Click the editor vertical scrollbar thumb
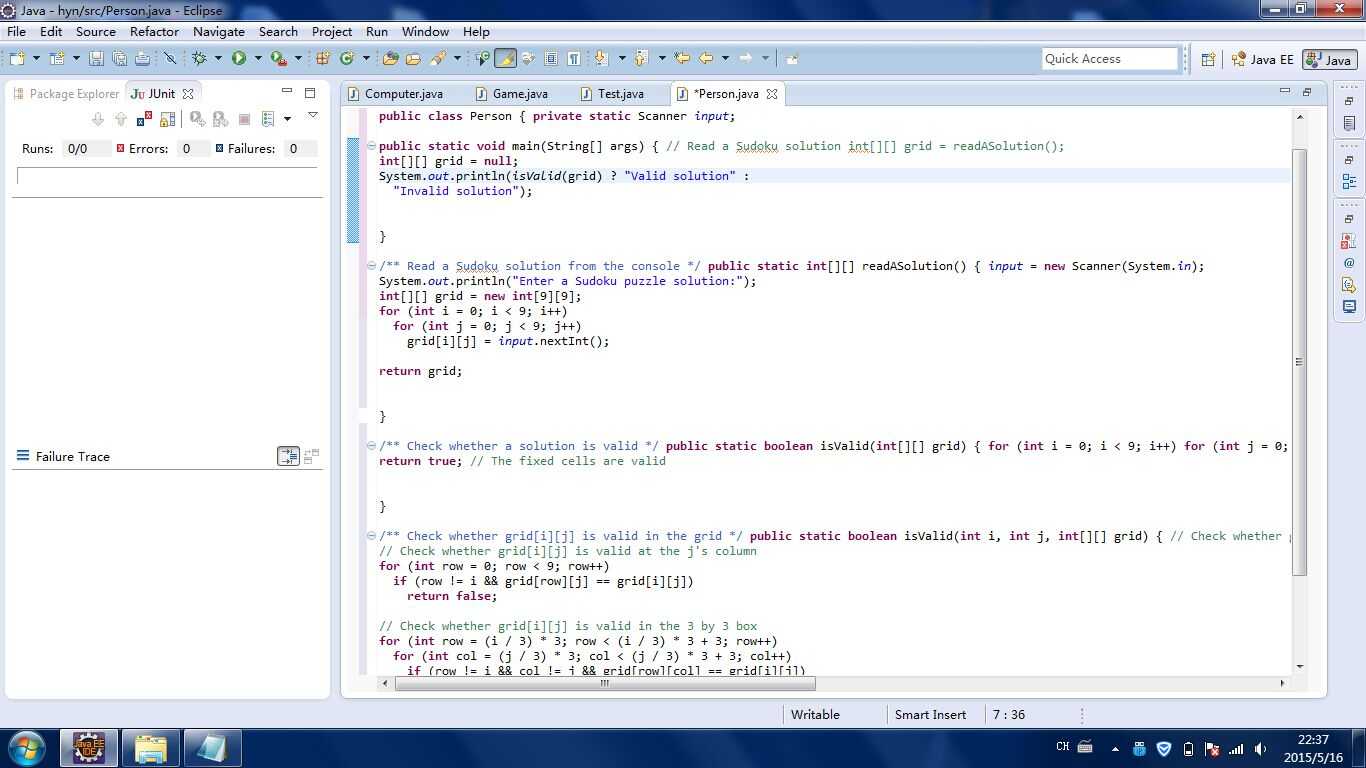This screenshot has width=1366, height=768. click(1299, 362)
